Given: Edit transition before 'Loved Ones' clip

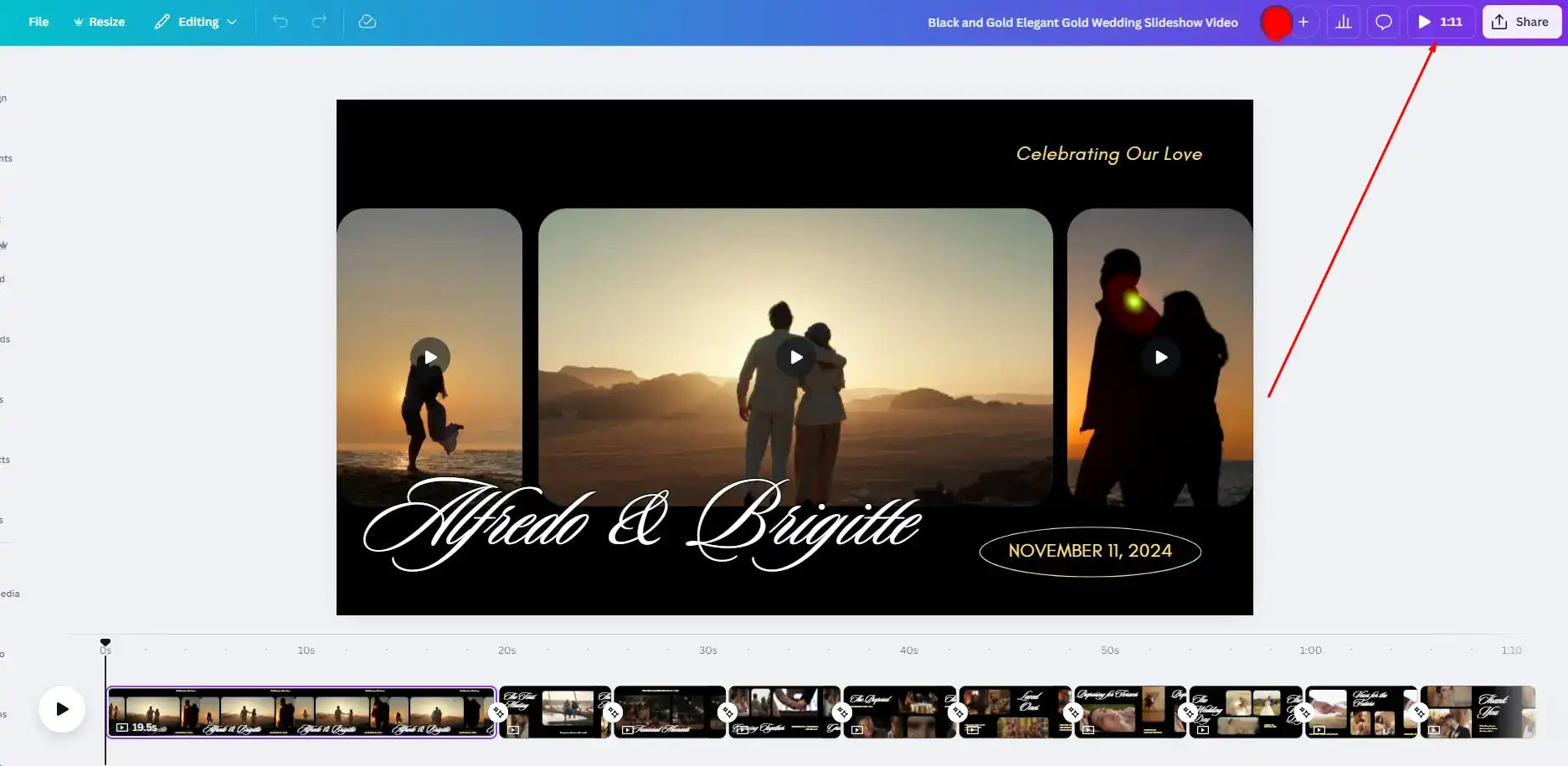Looking at the screenshot, I should [x=958, y=712].
